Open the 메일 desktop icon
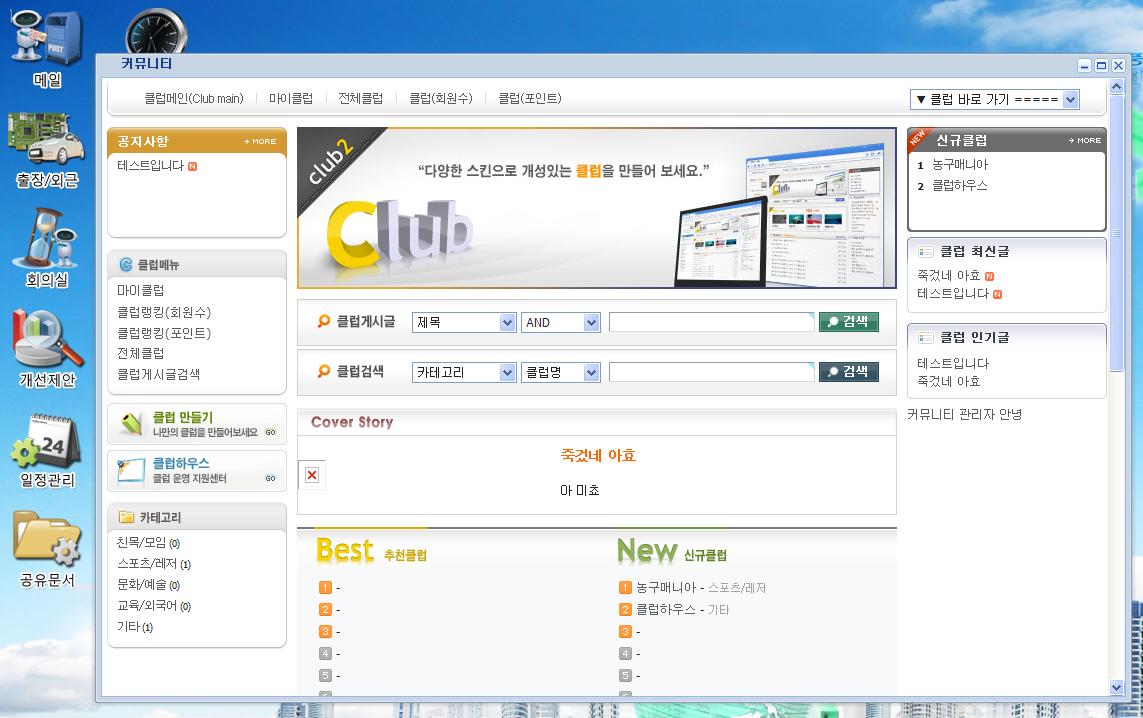1143x718 pixels. 46,38
